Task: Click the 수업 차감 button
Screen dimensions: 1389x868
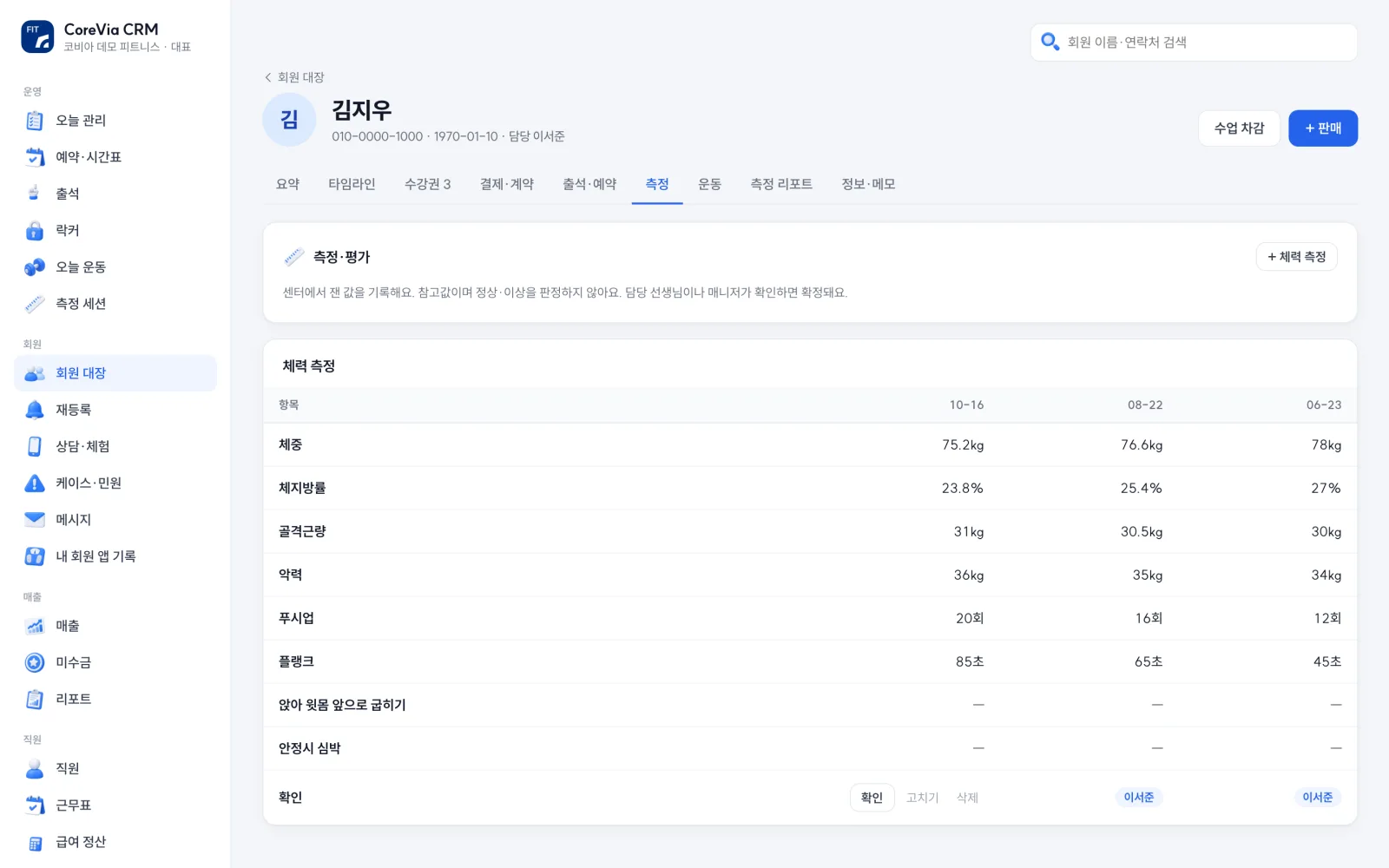Action: pos(1239,128)
